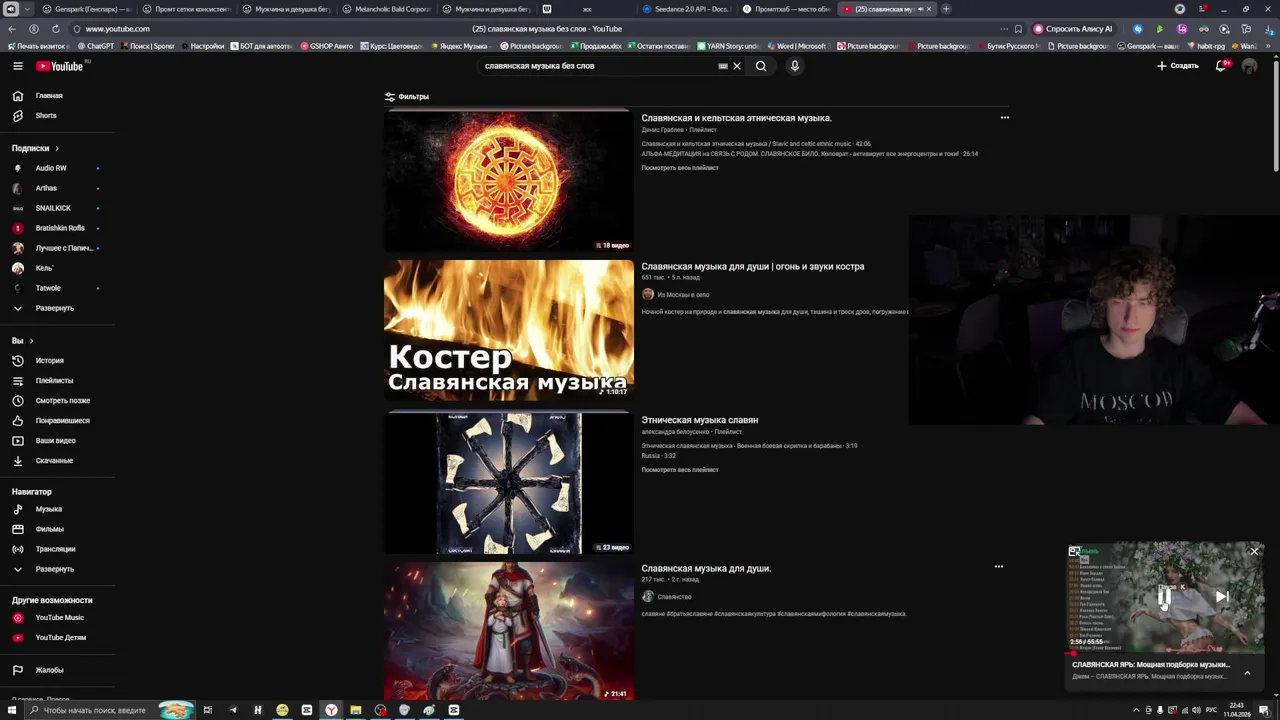Screen dimensions: 1280x720
Task: Open GSHOP Авито bookmark
Action: [x=326, y=46]
